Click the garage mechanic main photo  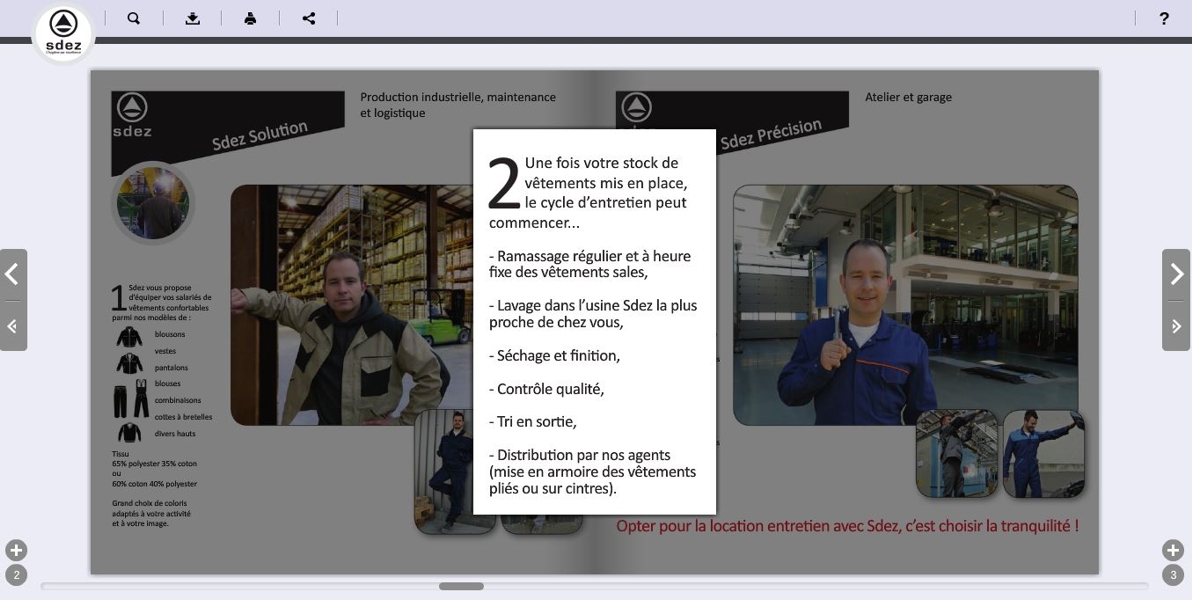[x=905, y=305]
